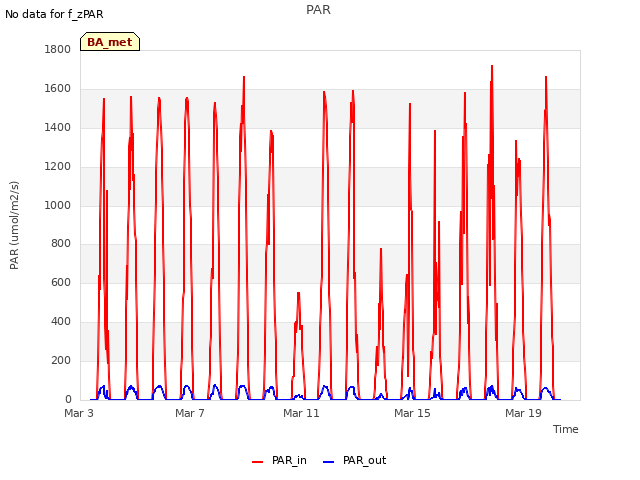
Task: Click the 0 y-axis label
Action: click(68, 399)
